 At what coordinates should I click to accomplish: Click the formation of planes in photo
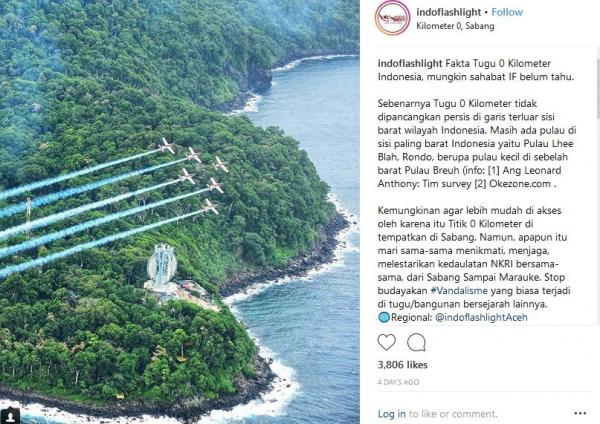(x=195, y=175)
